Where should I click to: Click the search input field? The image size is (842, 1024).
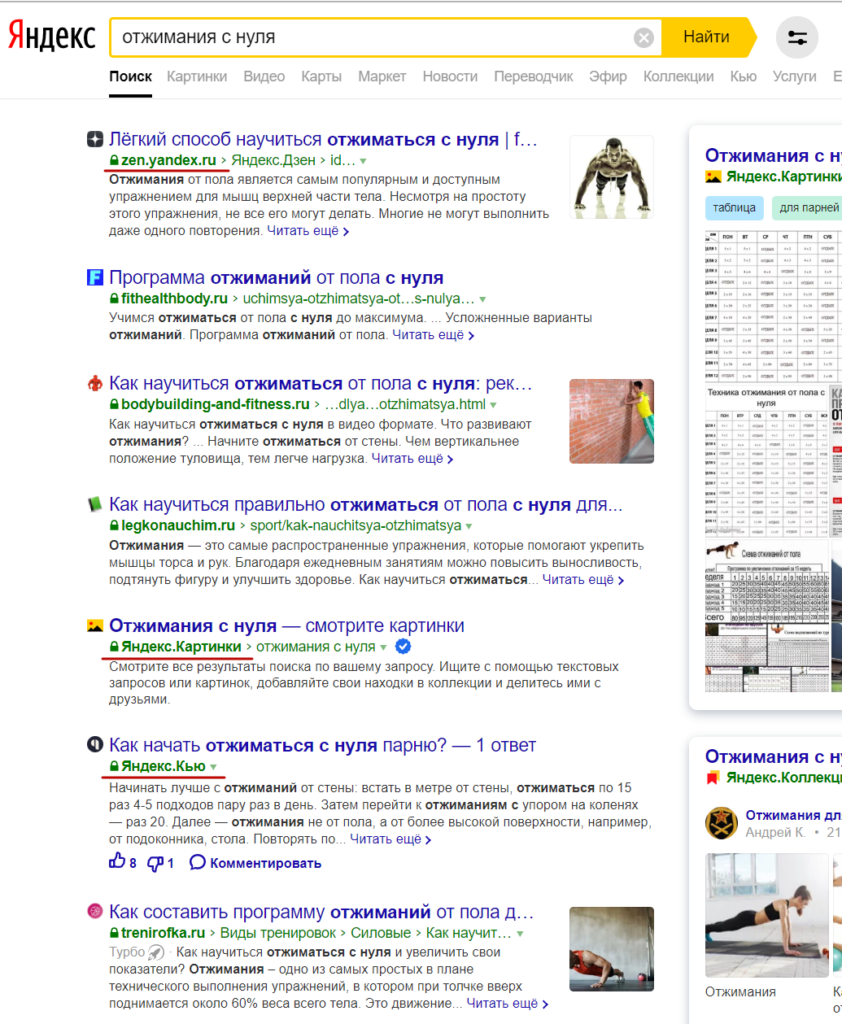pos(370,38)
